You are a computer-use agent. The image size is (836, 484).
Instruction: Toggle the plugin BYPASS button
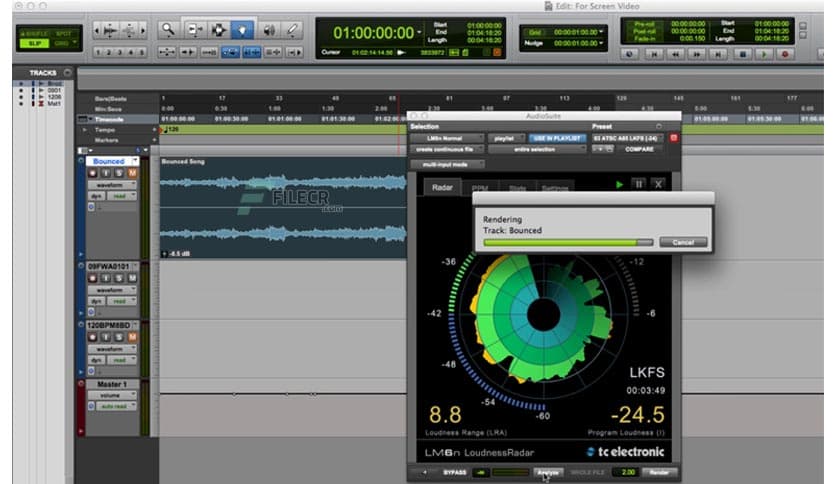pos(453,471)
